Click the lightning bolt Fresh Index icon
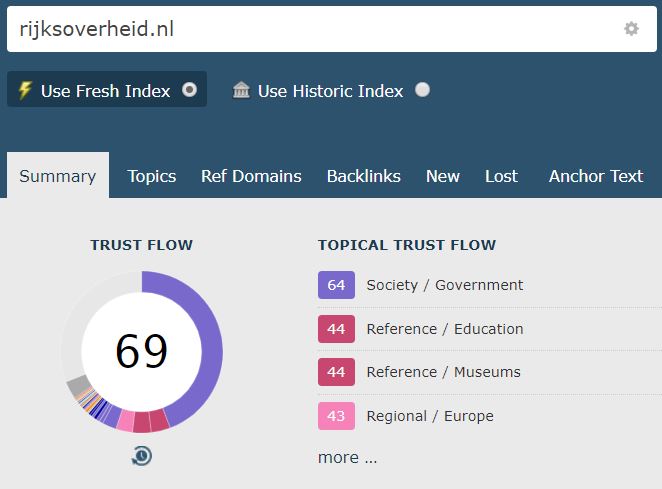Screen dimensions: 662x489 [x=25, y=90]
